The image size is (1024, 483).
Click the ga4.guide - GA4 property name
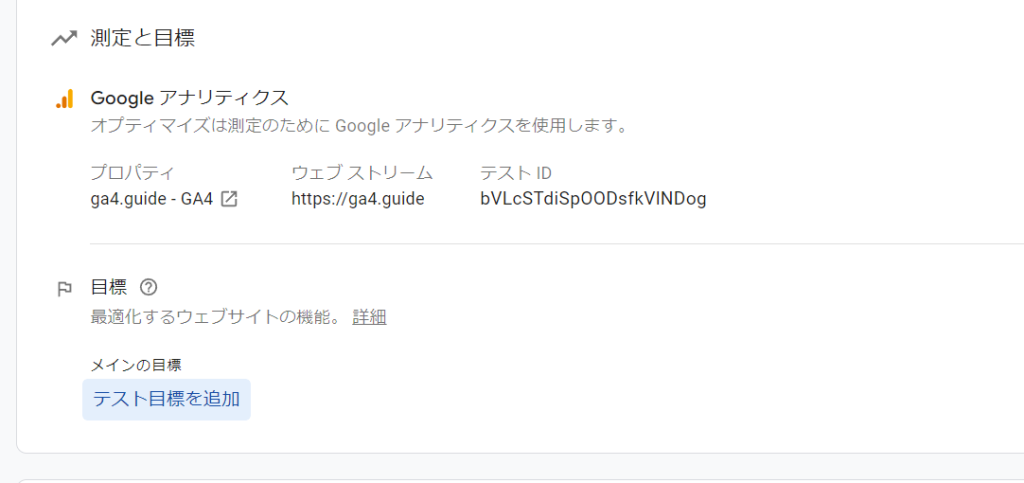pos(152,198)
